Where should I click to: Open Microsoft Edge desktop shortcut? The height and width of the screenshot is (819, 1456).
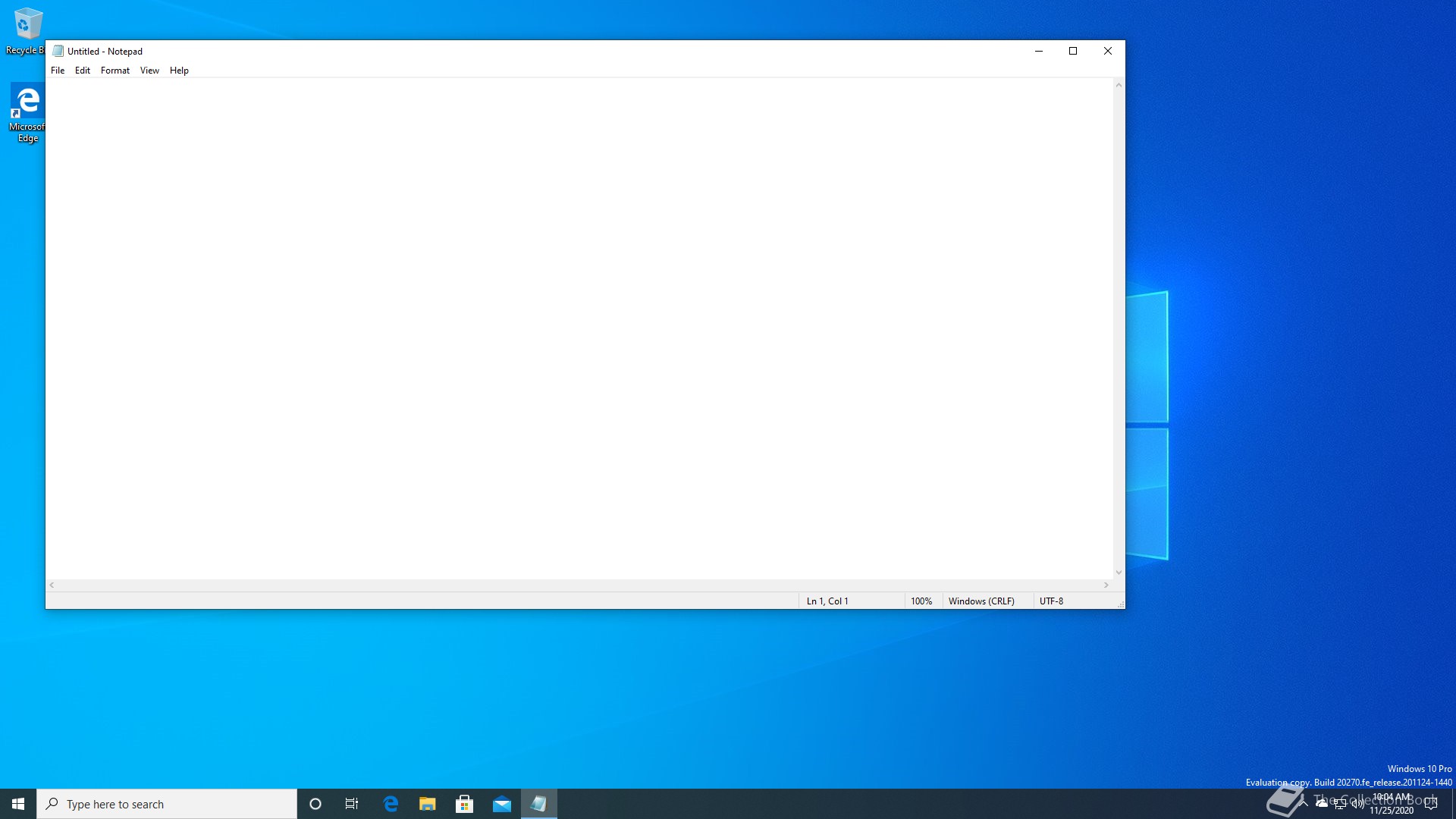(x=27, y=112)
